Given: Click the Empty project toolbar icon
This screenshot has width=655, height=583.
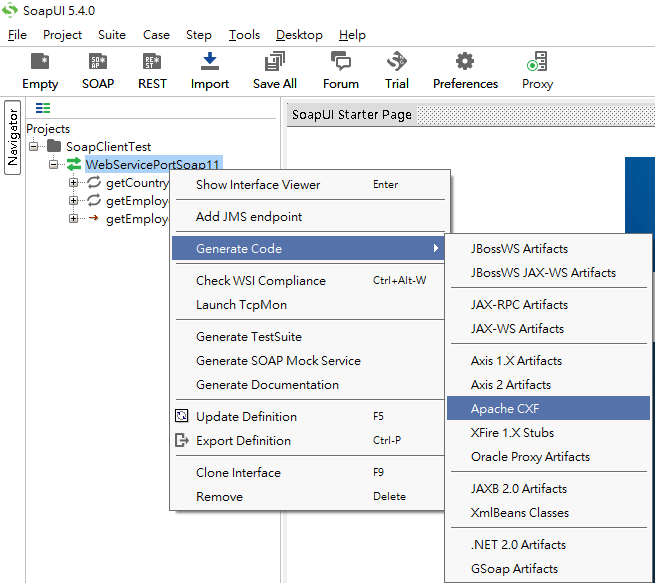Looking at the screenshot, I should point(40,62).
